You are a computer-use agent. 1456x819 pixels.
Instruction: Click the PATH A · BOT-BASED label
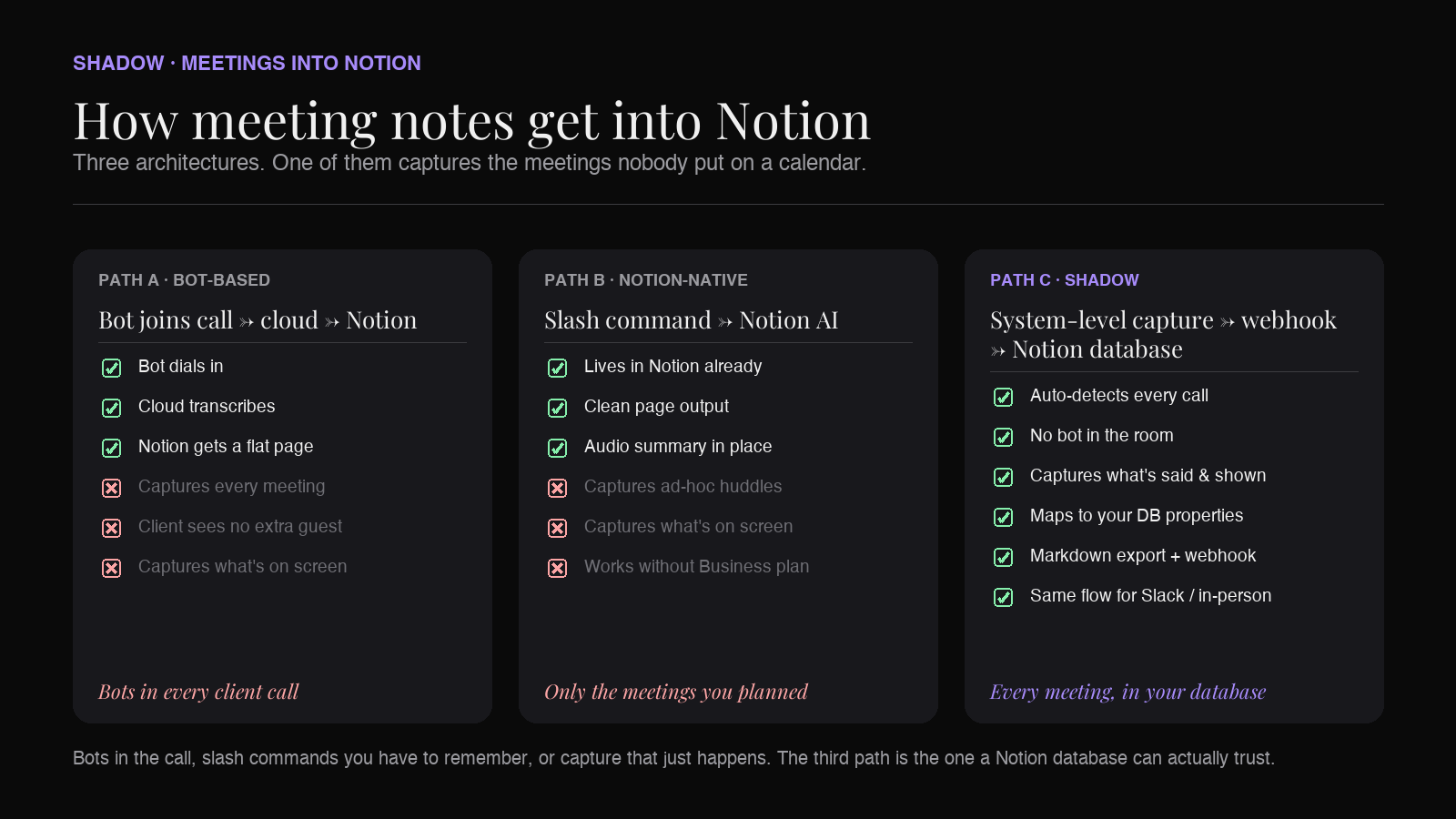(x=184, y=280)
